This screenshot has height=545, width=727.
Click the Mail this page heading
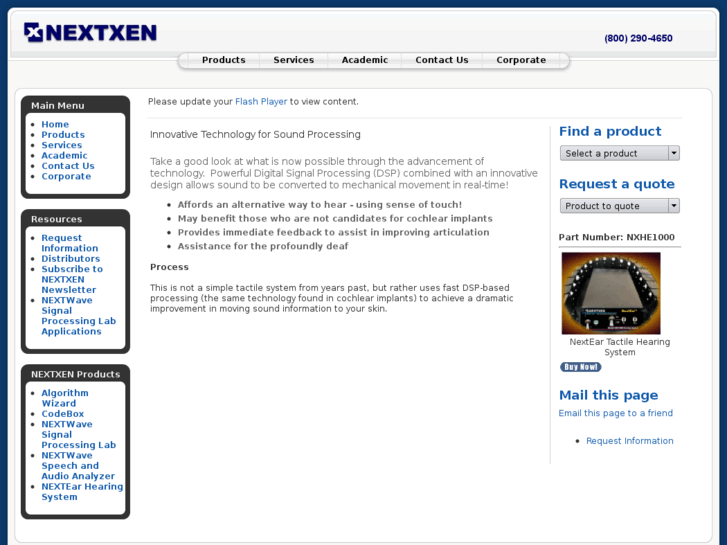pyautogui.click(x=608, y=395)
